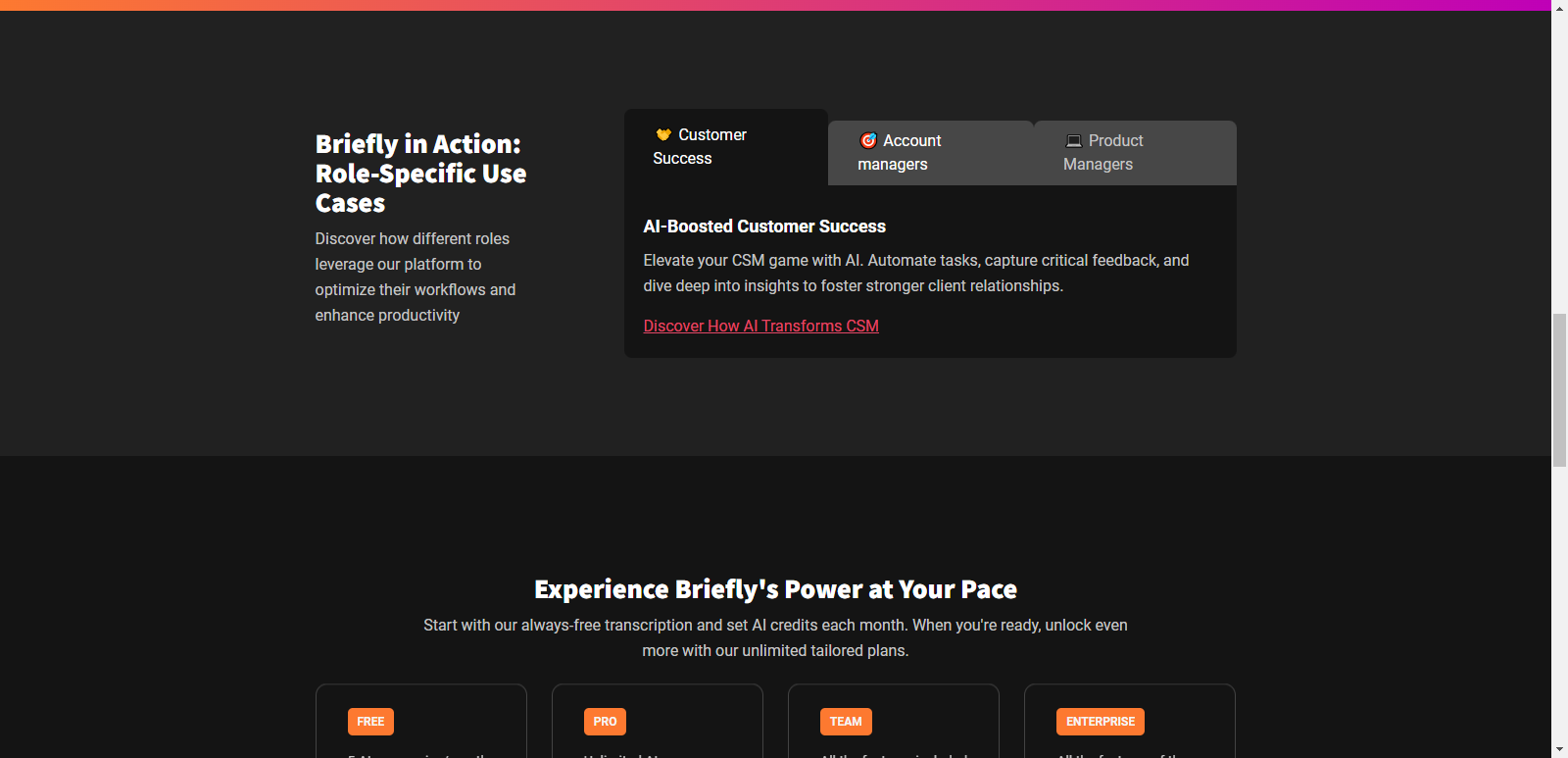Click the handshake icon on Customer Success

tap(663, 134)
